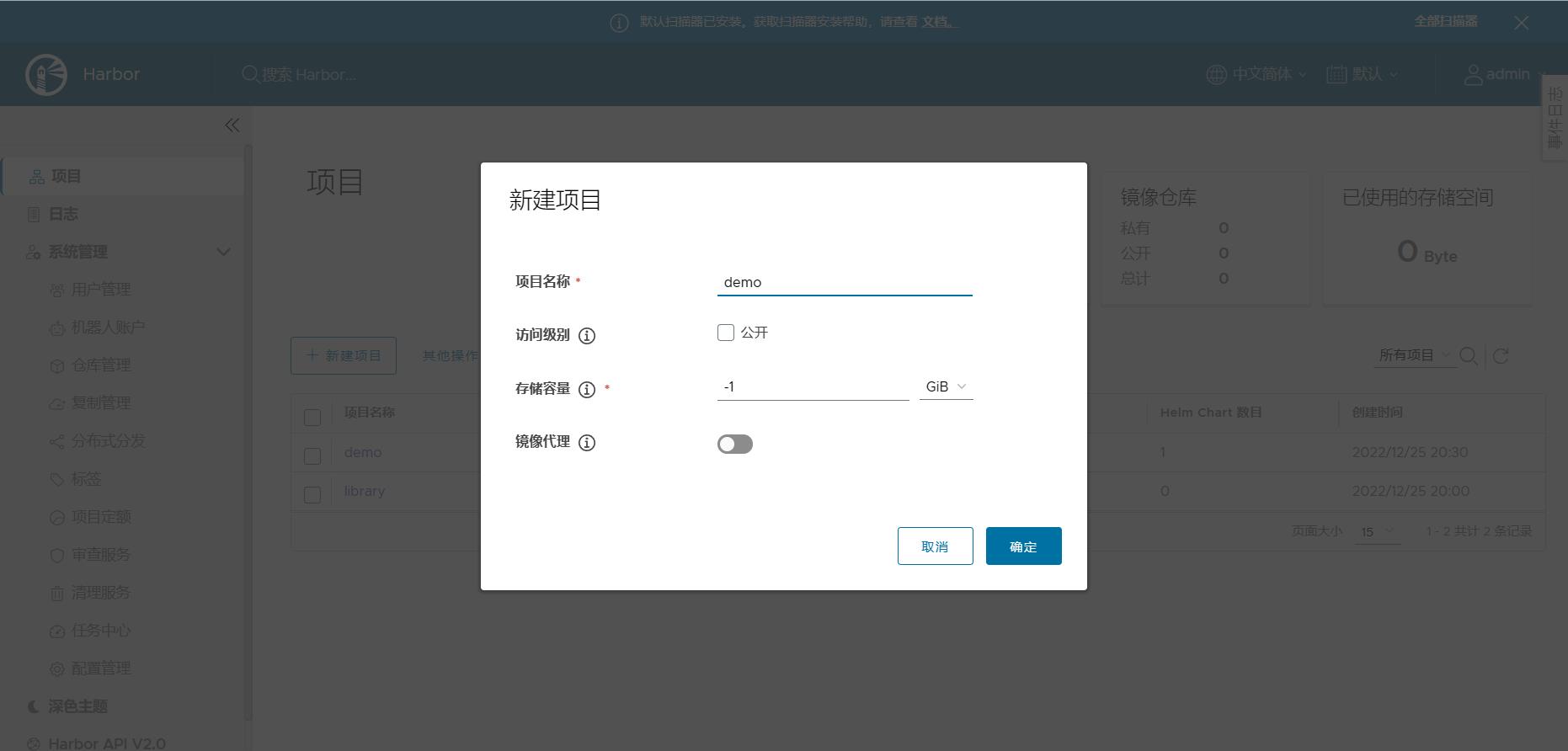Open Harbor API V2.0 sidebar entry
Image resolution: width=1568 pixels, height=751 pixels.
pos(107,743)
